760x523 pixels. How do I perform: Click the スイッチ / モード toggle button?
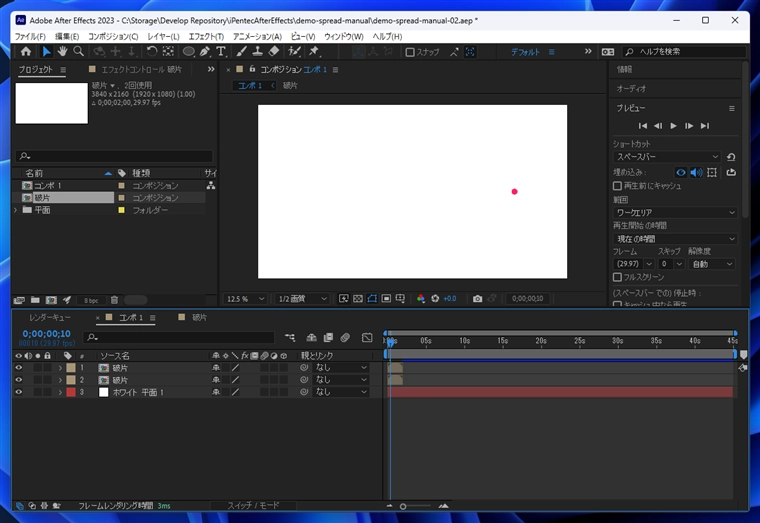tap(253, 505)
